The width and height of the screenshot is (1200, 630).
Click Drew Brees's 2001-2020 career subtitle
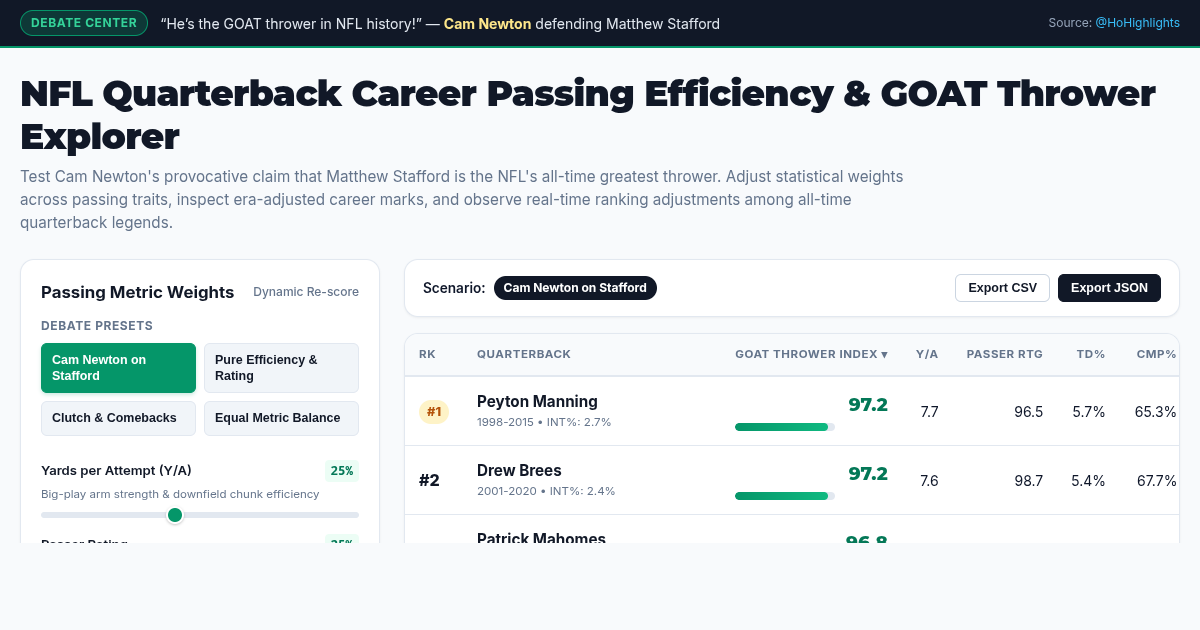coord(546,491)
